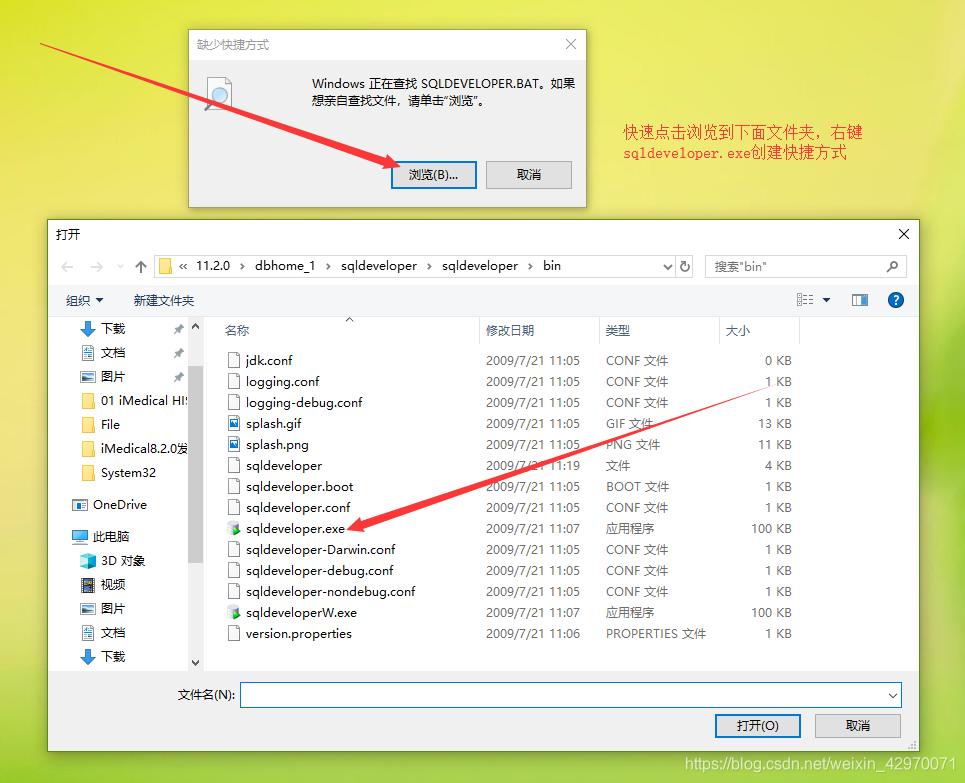Screen dimensions: 965x783
Task: Select the sqldeveloperW.exe application icon
Action: click(234, 612)
